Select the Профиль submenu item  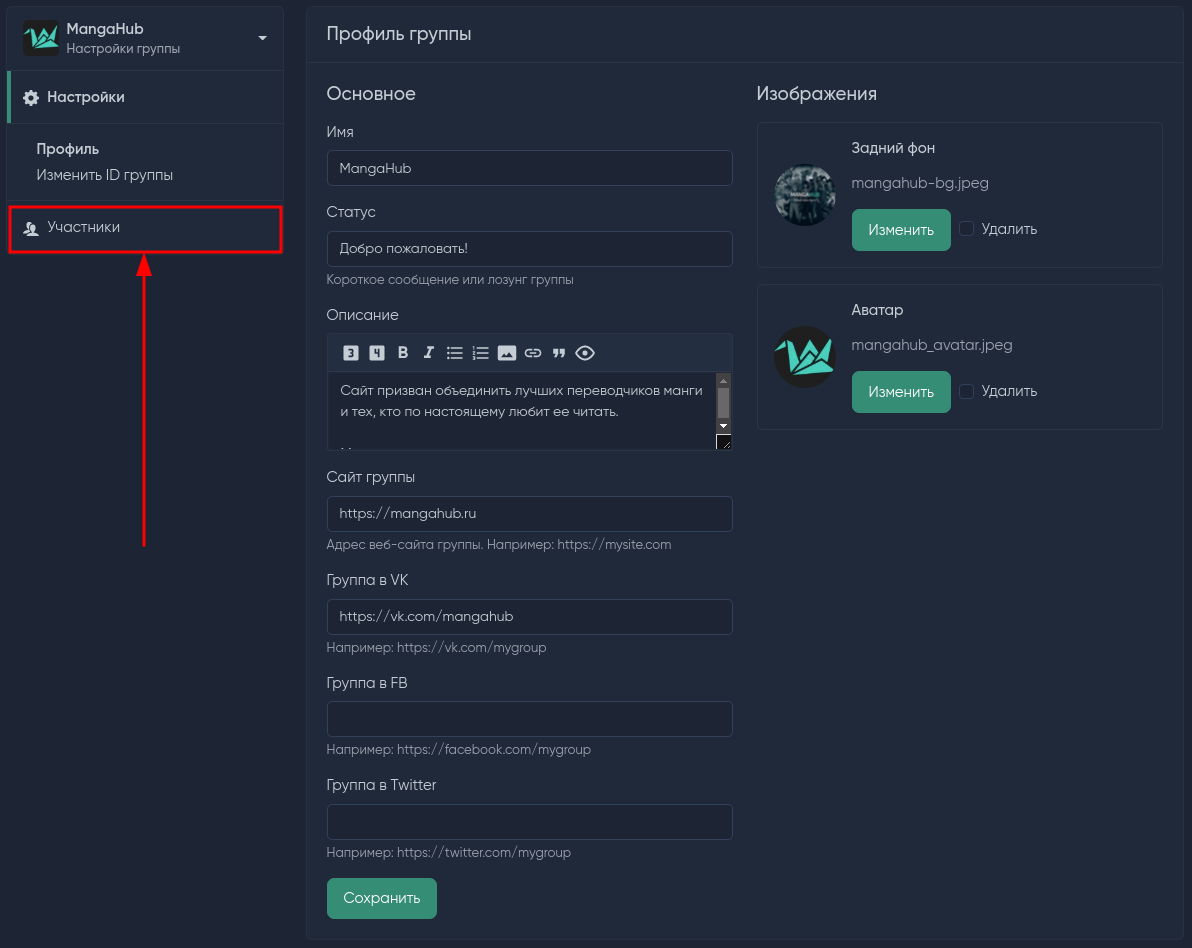[68, 149]
